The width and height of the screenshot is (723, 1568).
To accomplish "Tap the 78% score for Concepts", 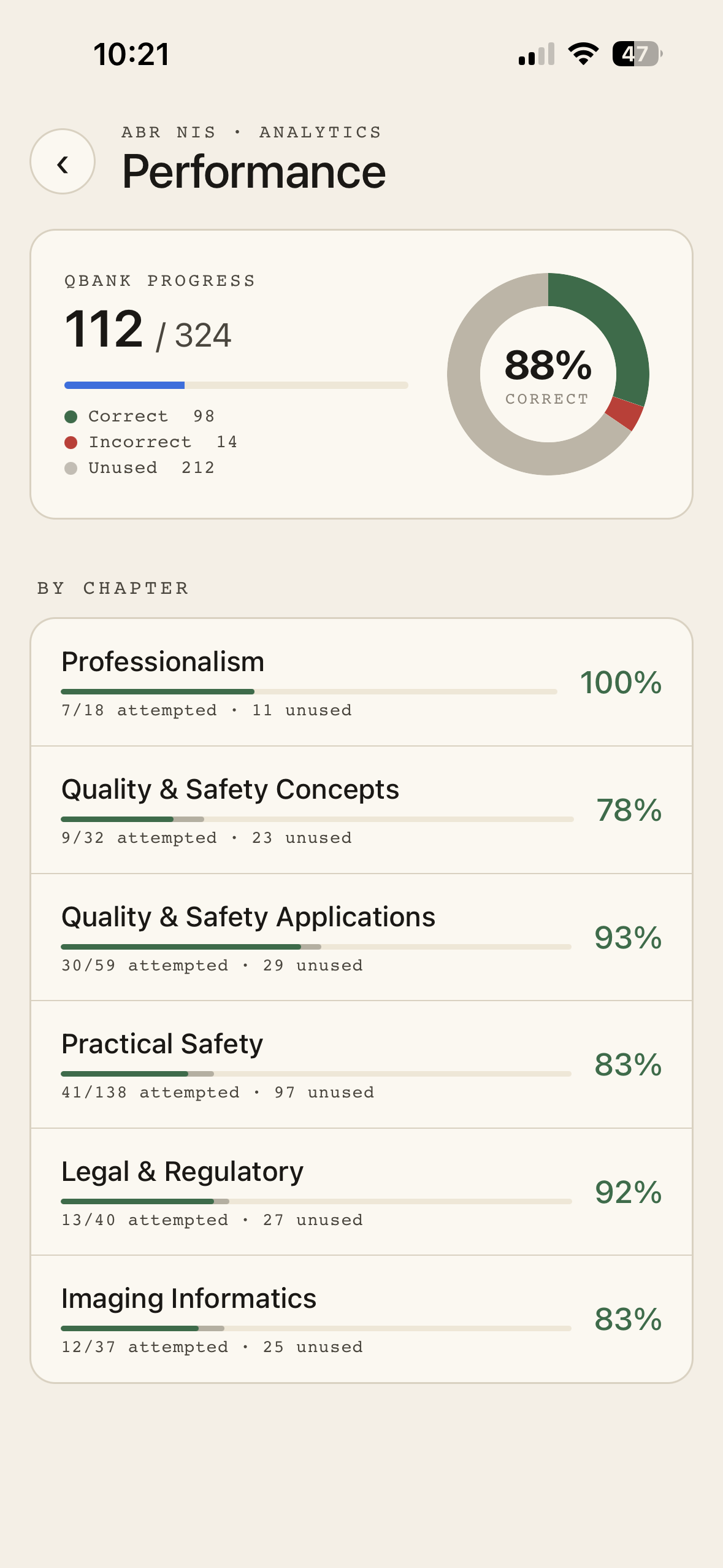I will click(629, 810).
